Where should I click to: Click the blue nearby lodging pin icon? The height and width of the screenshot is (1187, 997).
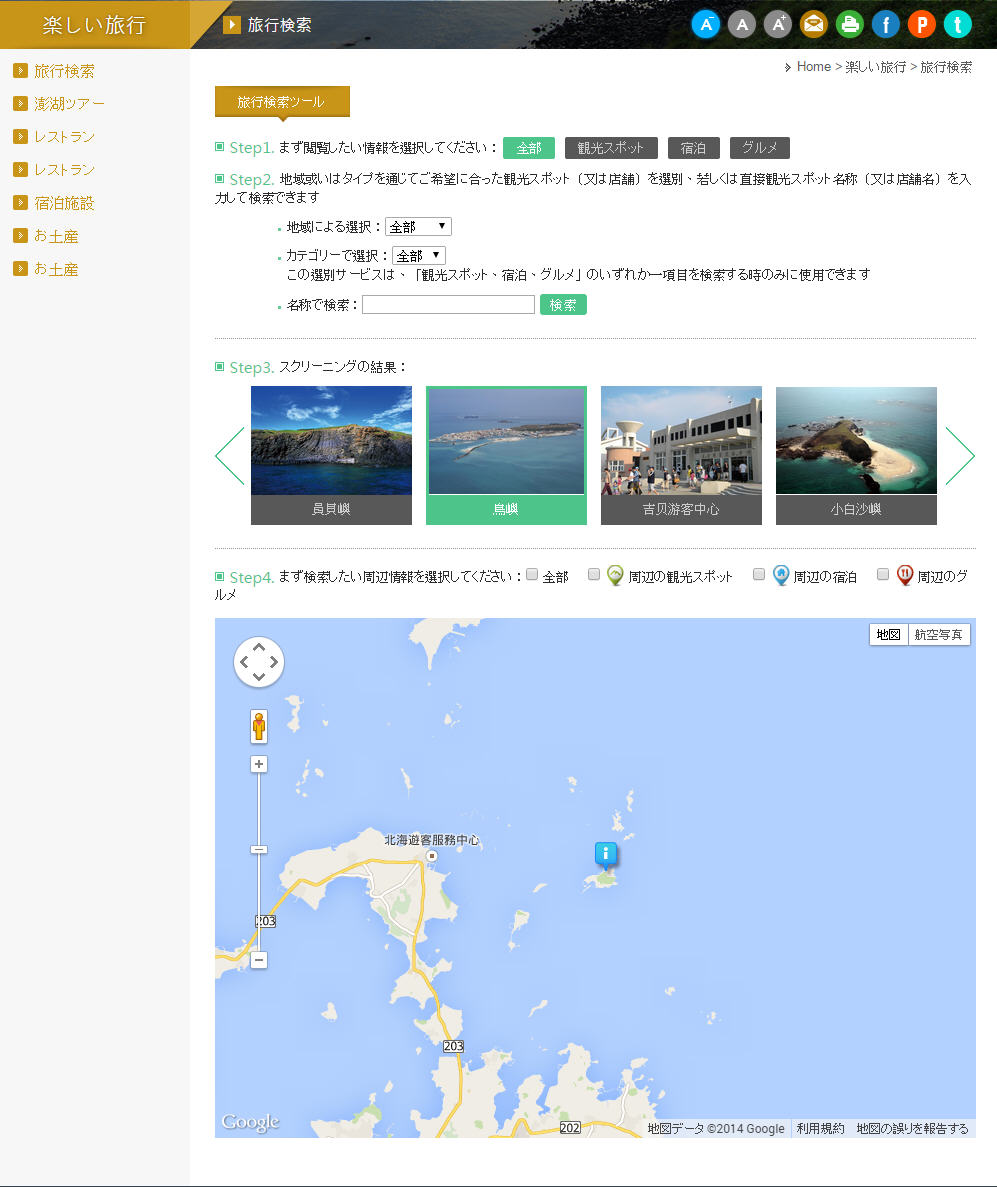[x=781, y=575]
